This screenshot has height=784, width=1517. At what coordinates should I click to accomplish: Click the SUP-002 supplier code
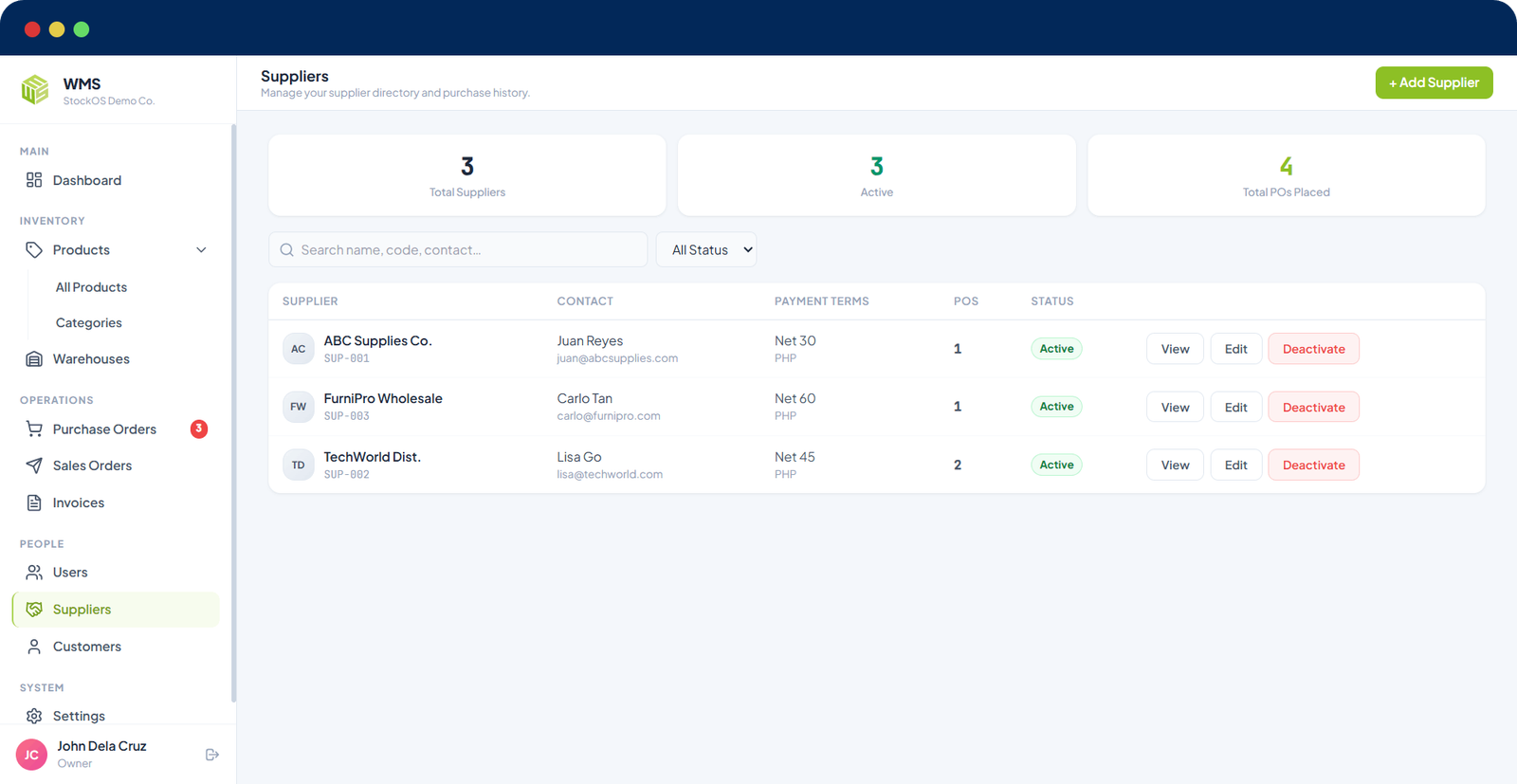pyautogui.click(x=347, y=474)
